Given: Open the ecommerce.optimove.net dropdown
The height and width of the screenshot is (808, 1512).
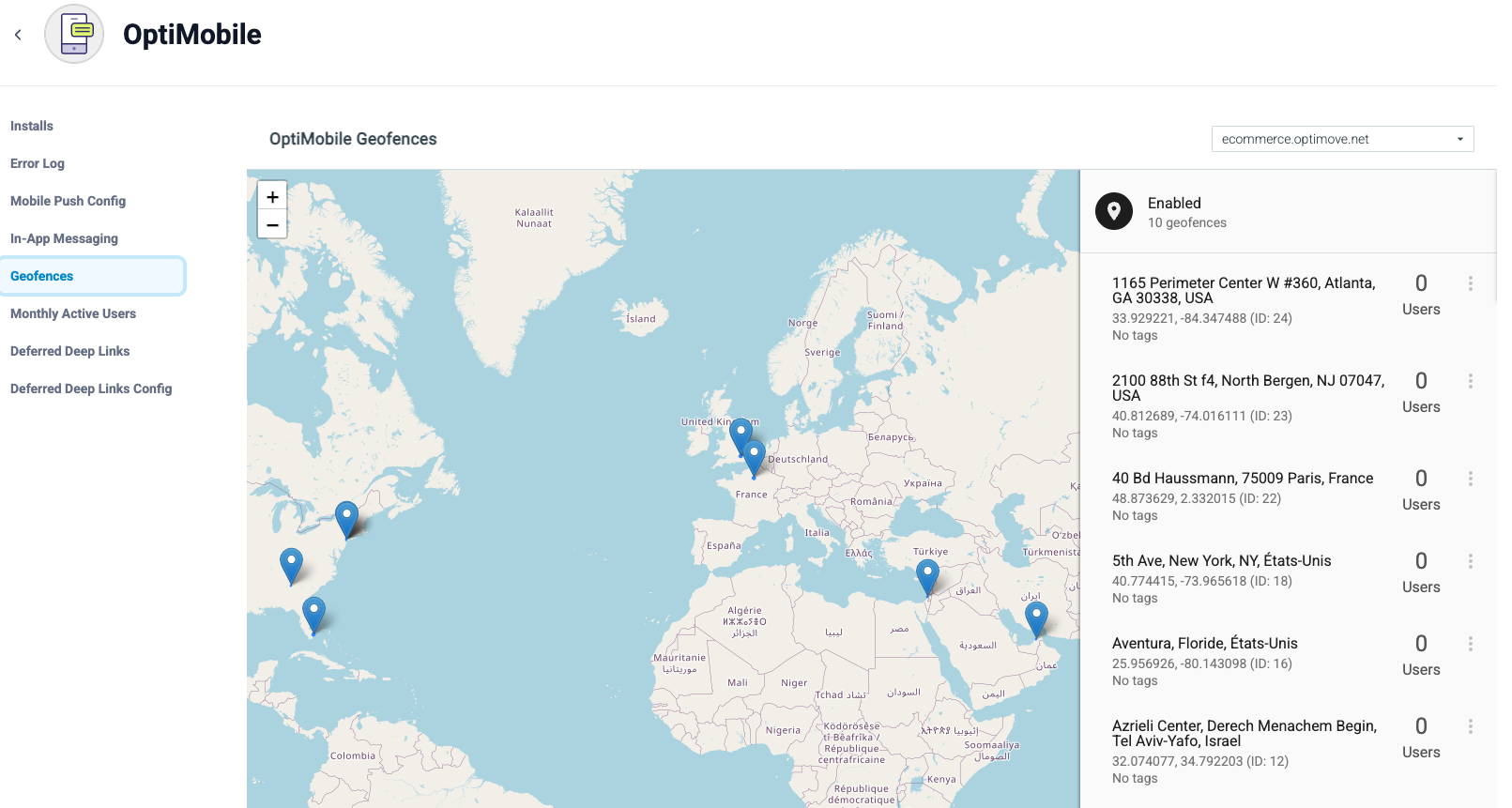Looking at the screenshot, I should [x=1342, y=139].
